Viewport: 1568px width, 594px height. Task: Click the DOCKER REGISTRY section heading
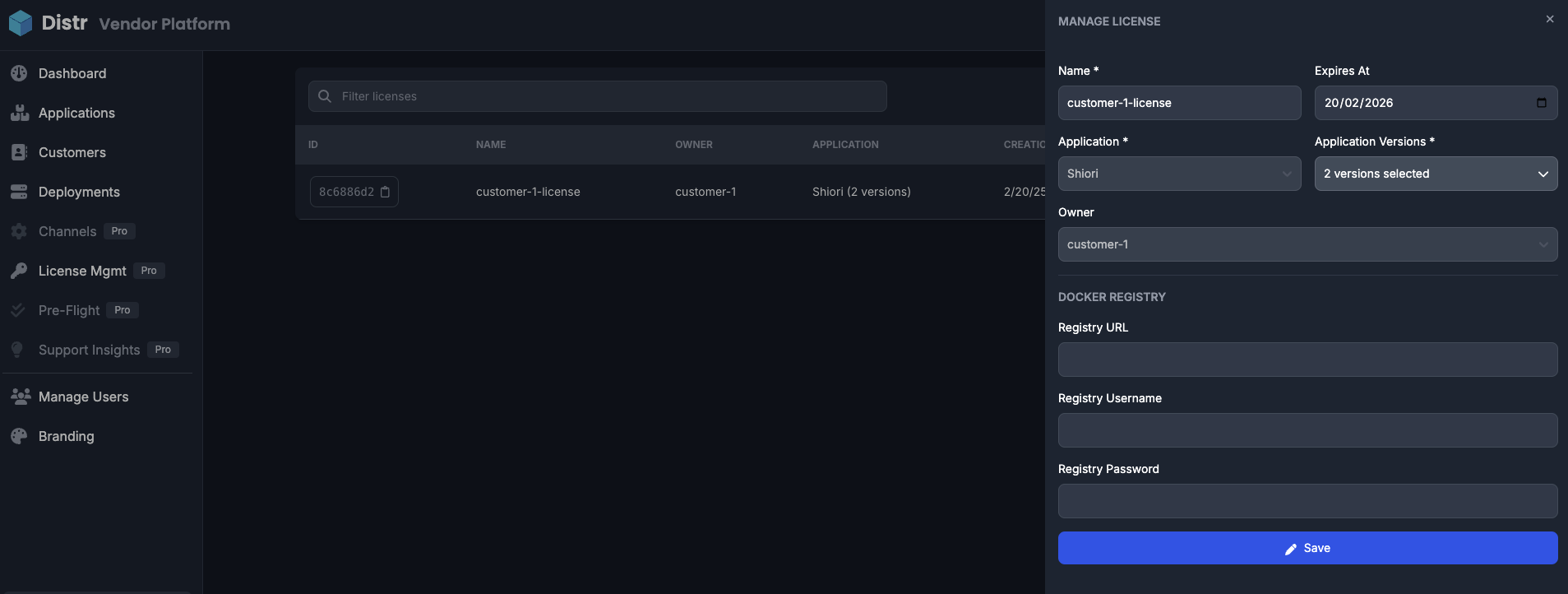[1112, 297]
